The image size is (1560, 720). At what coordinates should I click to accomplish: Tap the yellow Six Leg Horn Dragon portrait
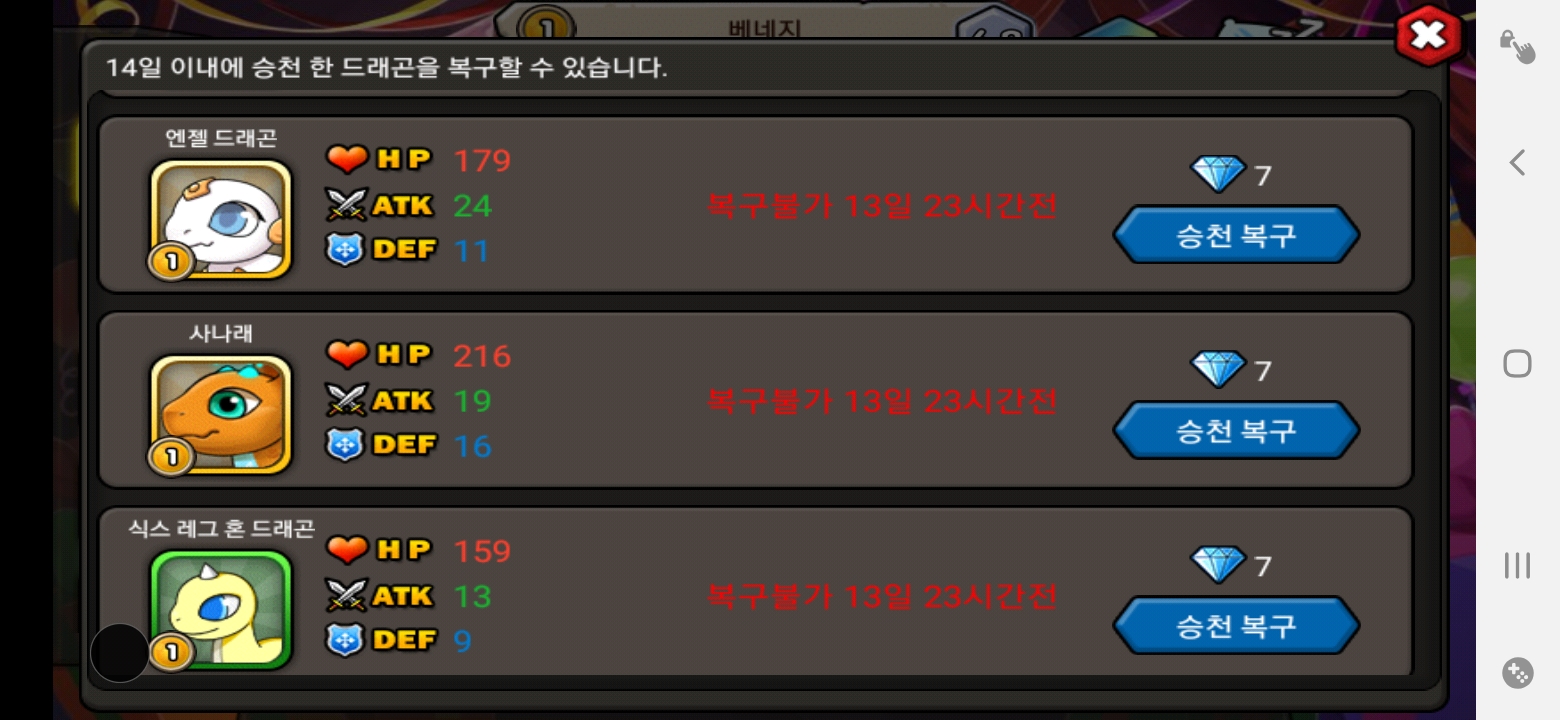pyautogui.click(x=221, y=609)
